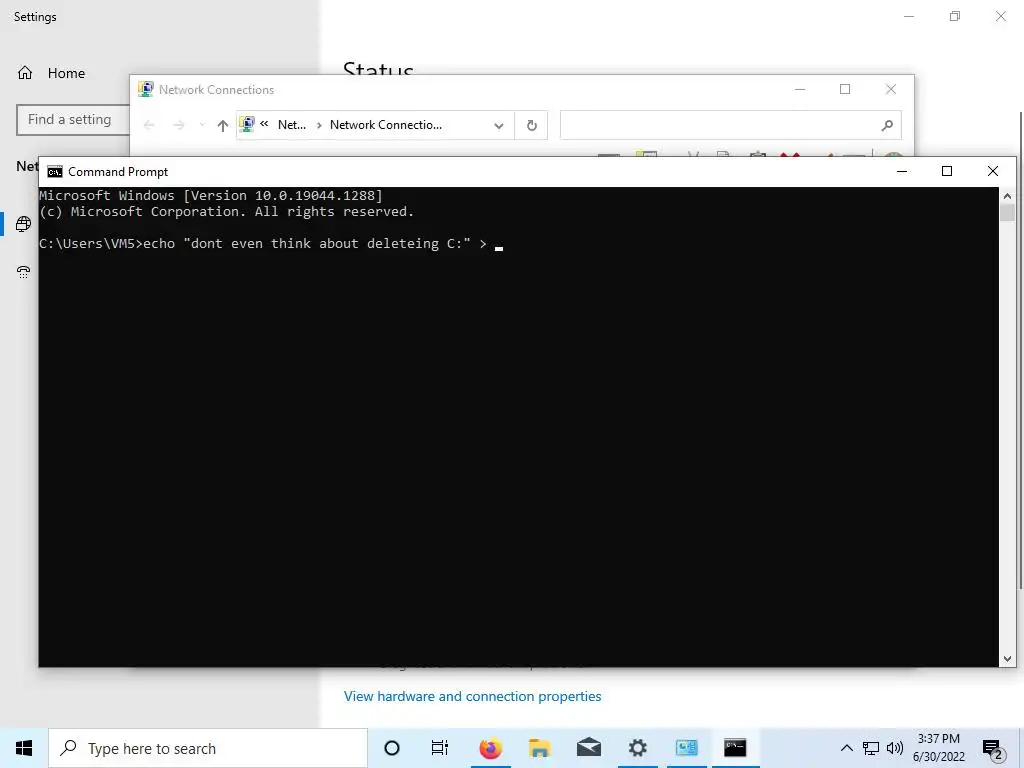Expand breadcrumb arrow after Net...
The width and height of the screenshot is (1024, 768).
click(x=319, y=125)
